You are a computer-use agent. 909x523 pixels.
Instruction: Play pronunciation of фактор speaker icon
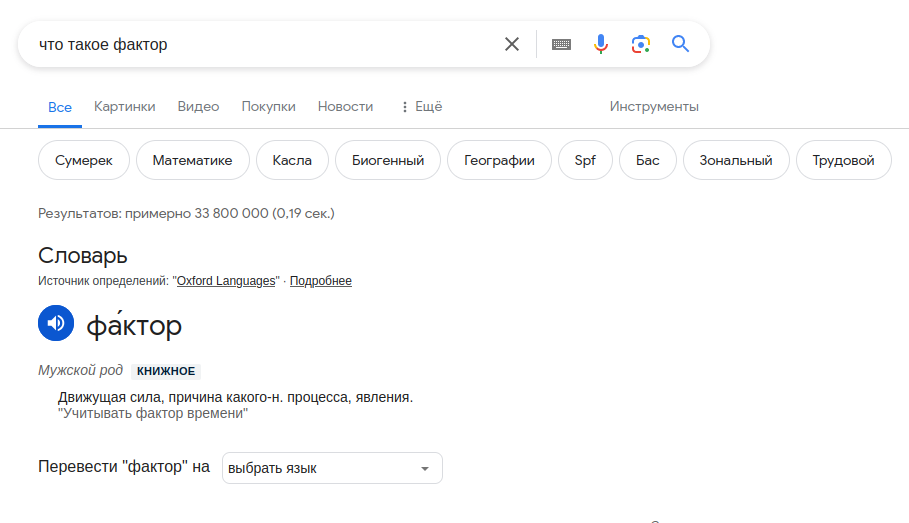pos(56,323)
